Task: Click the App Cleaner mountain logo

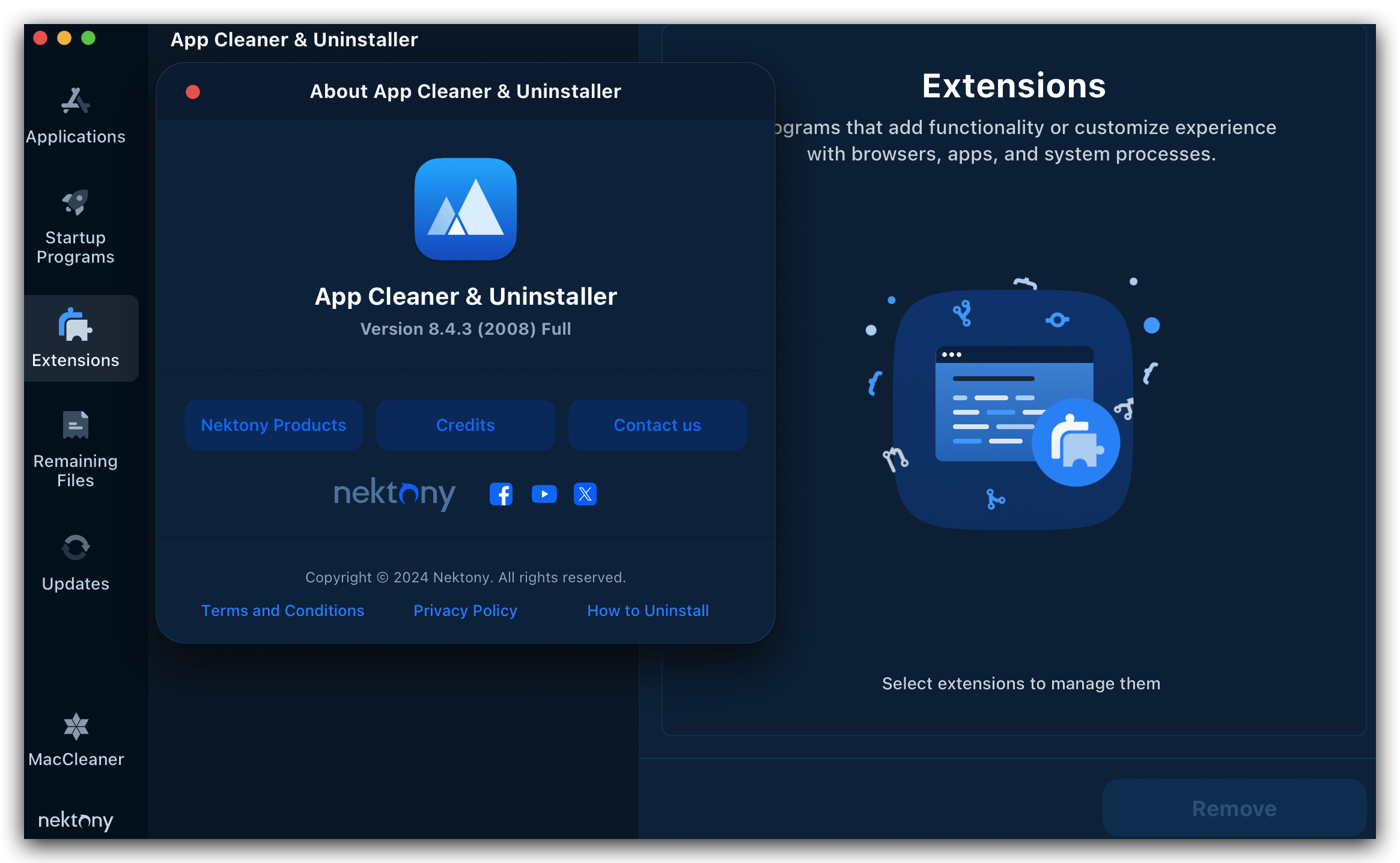Action: [465, 209]
